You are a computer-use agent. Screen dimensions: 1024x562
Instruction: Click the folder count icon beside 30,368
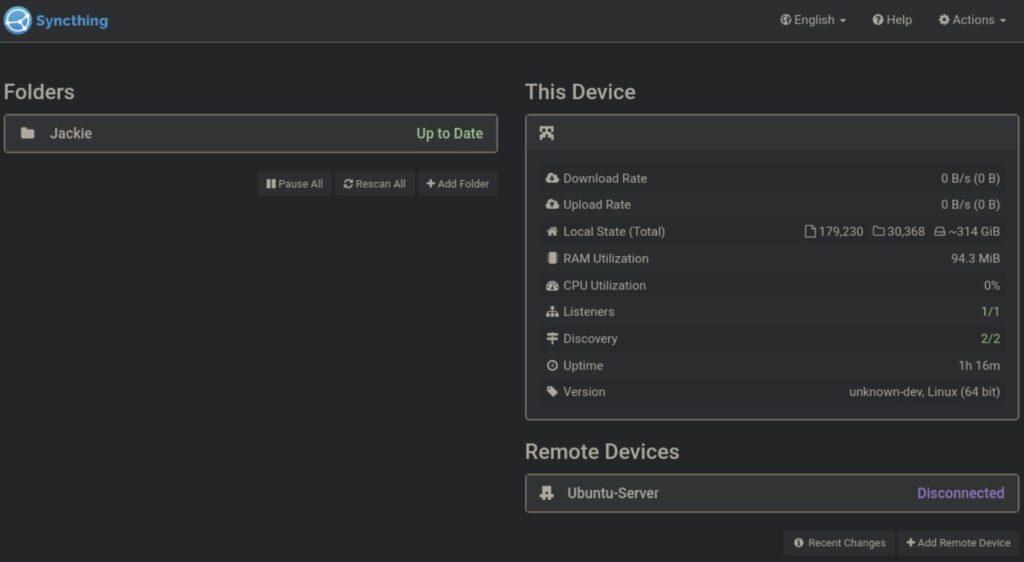pos(878,231)
